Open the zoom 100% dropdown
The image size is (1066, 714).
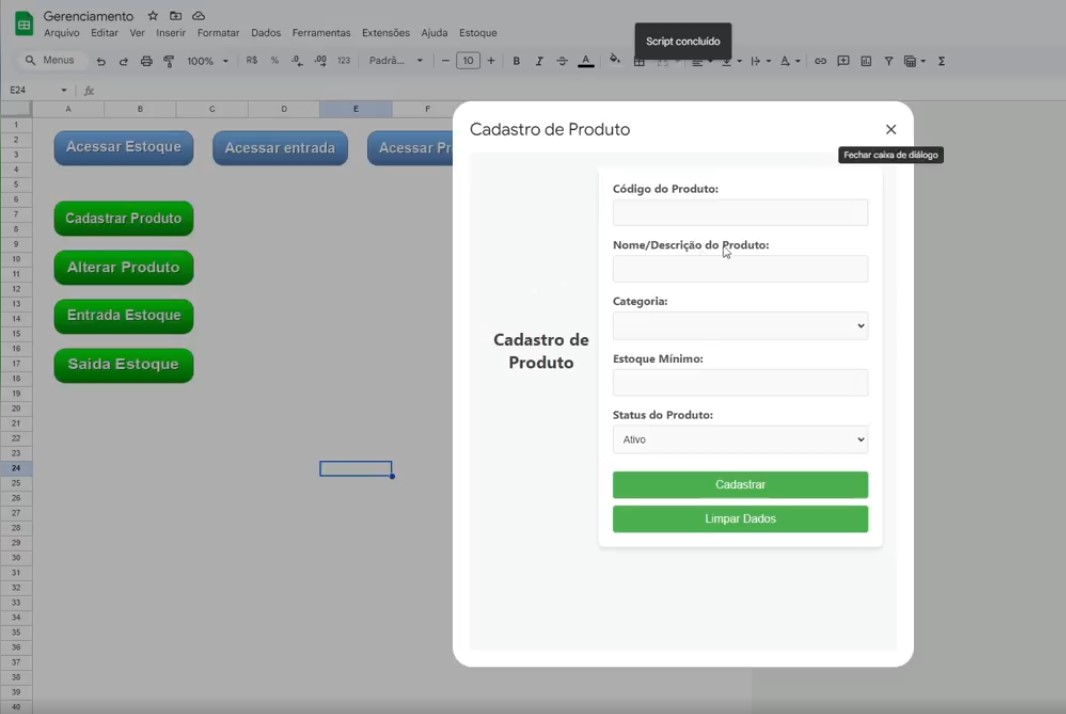pyautogui.click(x=207, y=61)
